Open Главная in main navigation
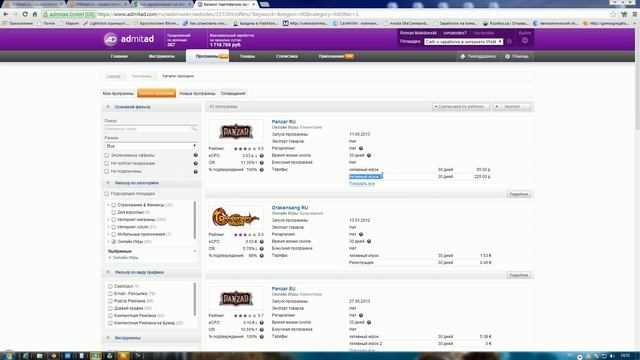Screen dimensions: 640x360 pos(119,56)
